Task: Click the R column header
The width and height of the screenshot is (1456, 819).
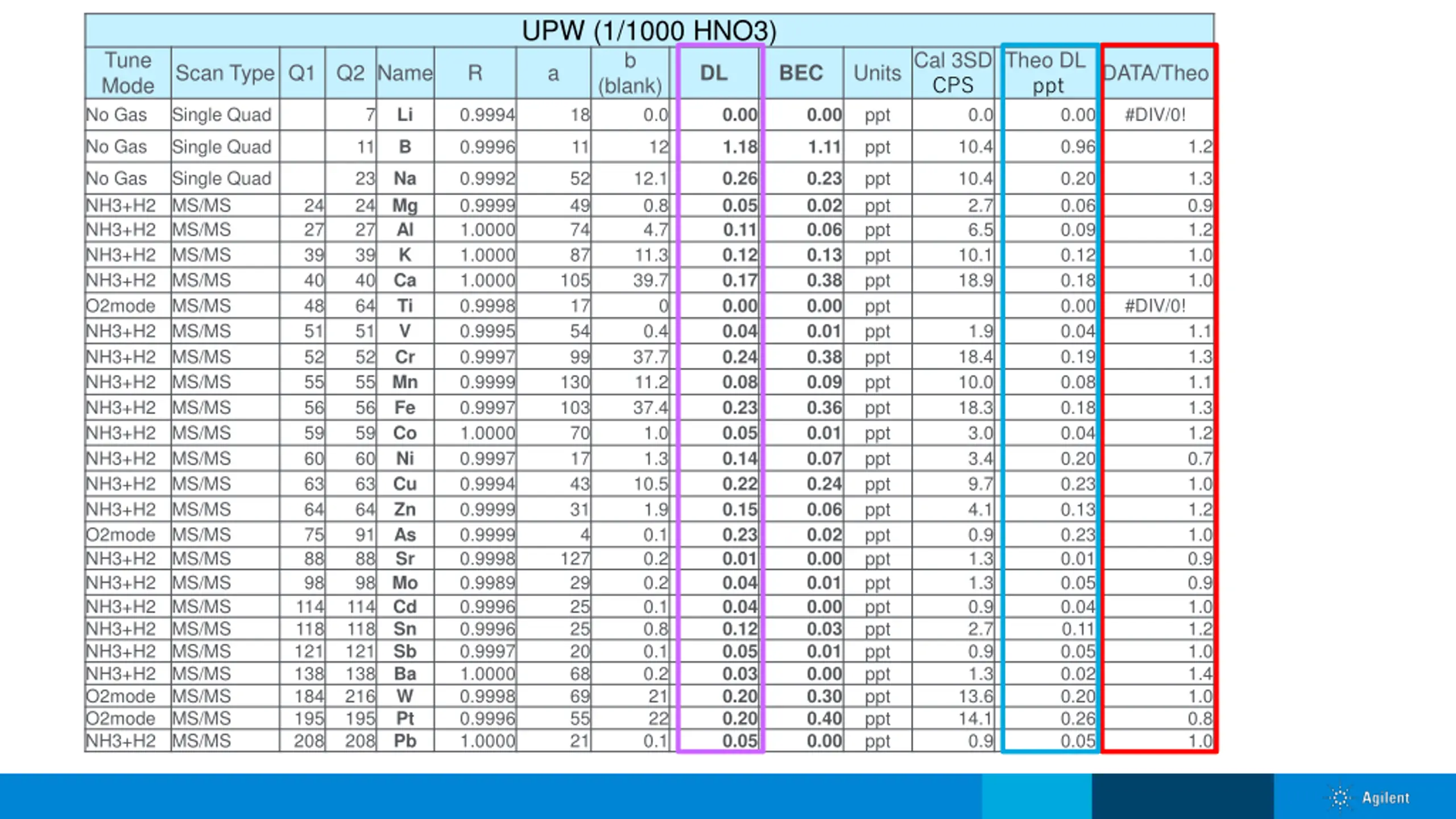Action: 475,73
